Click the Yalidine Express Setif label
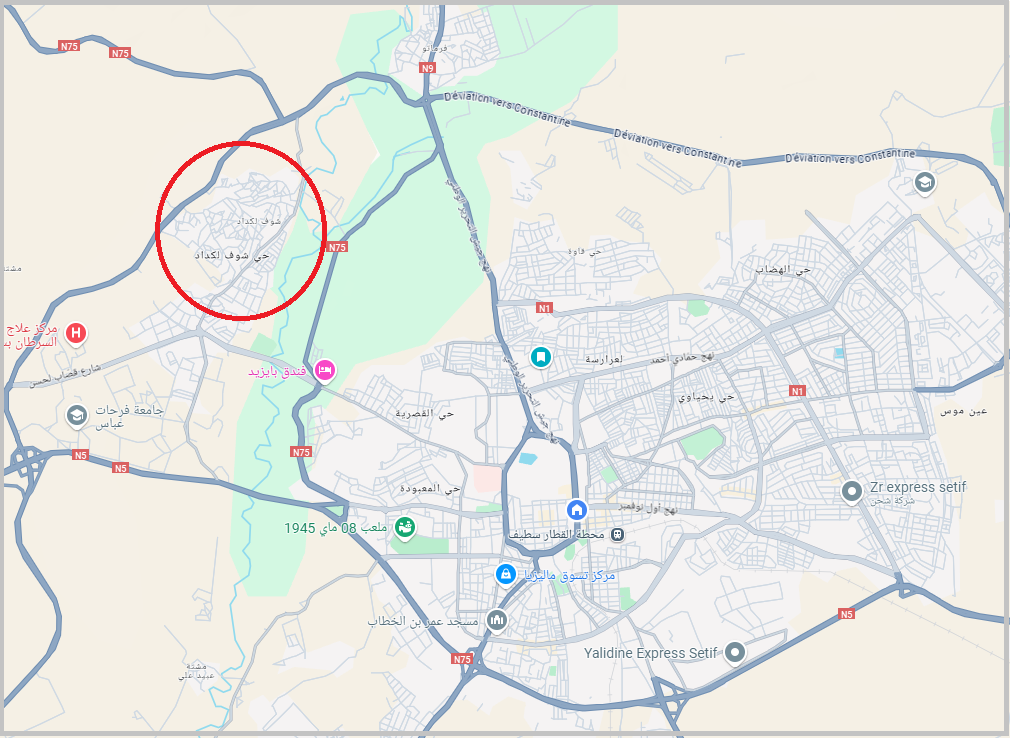 click(650, 653)
